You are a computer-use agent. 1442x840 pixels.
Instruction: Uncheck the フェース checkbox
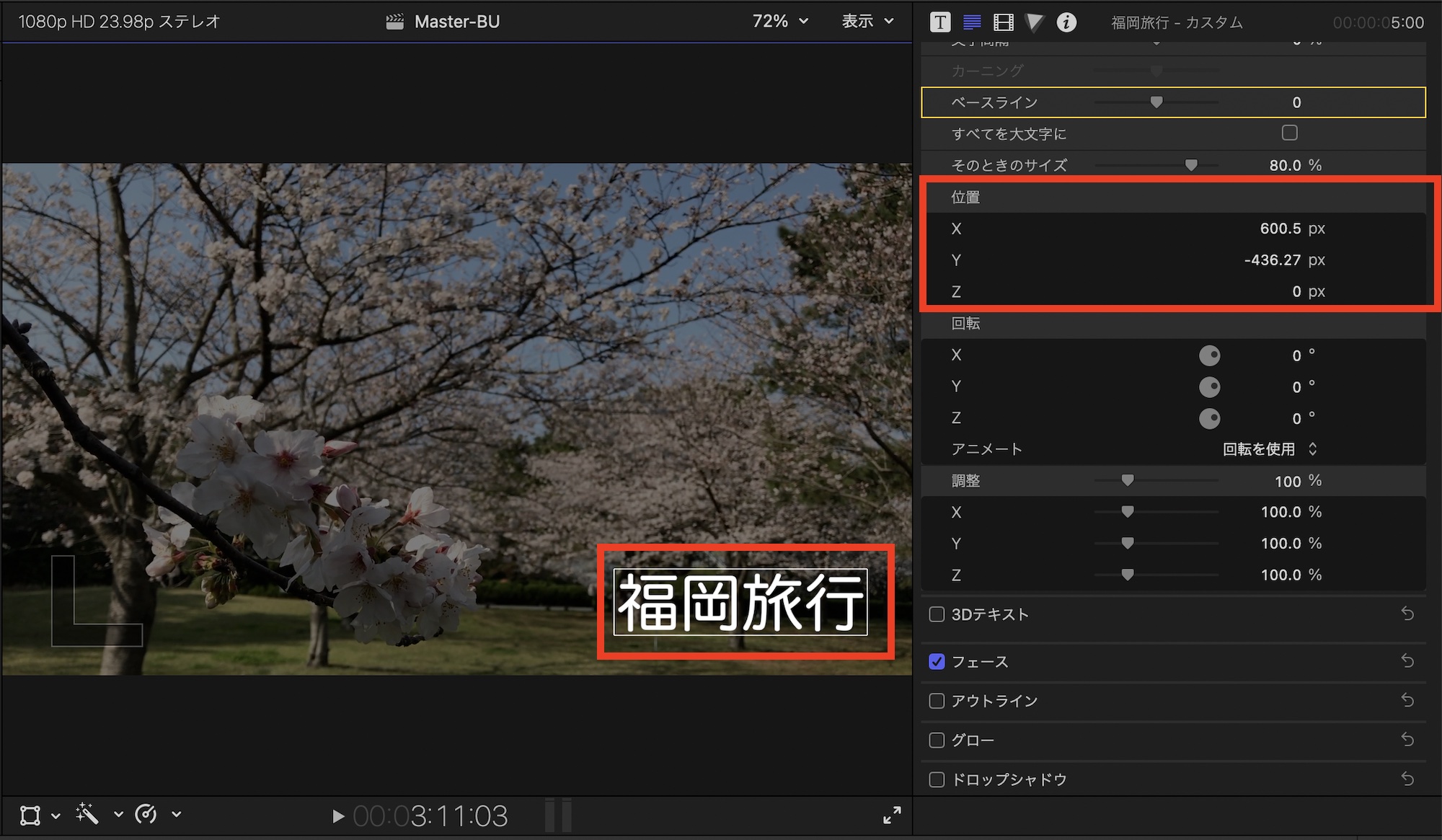pyautogui.click(x=937, y=662)
